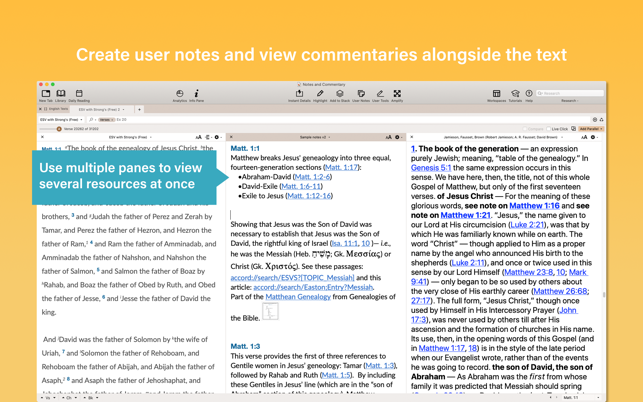Click the Ch chapter stepper at bottom
643x402 pixels.
[71, 397]
